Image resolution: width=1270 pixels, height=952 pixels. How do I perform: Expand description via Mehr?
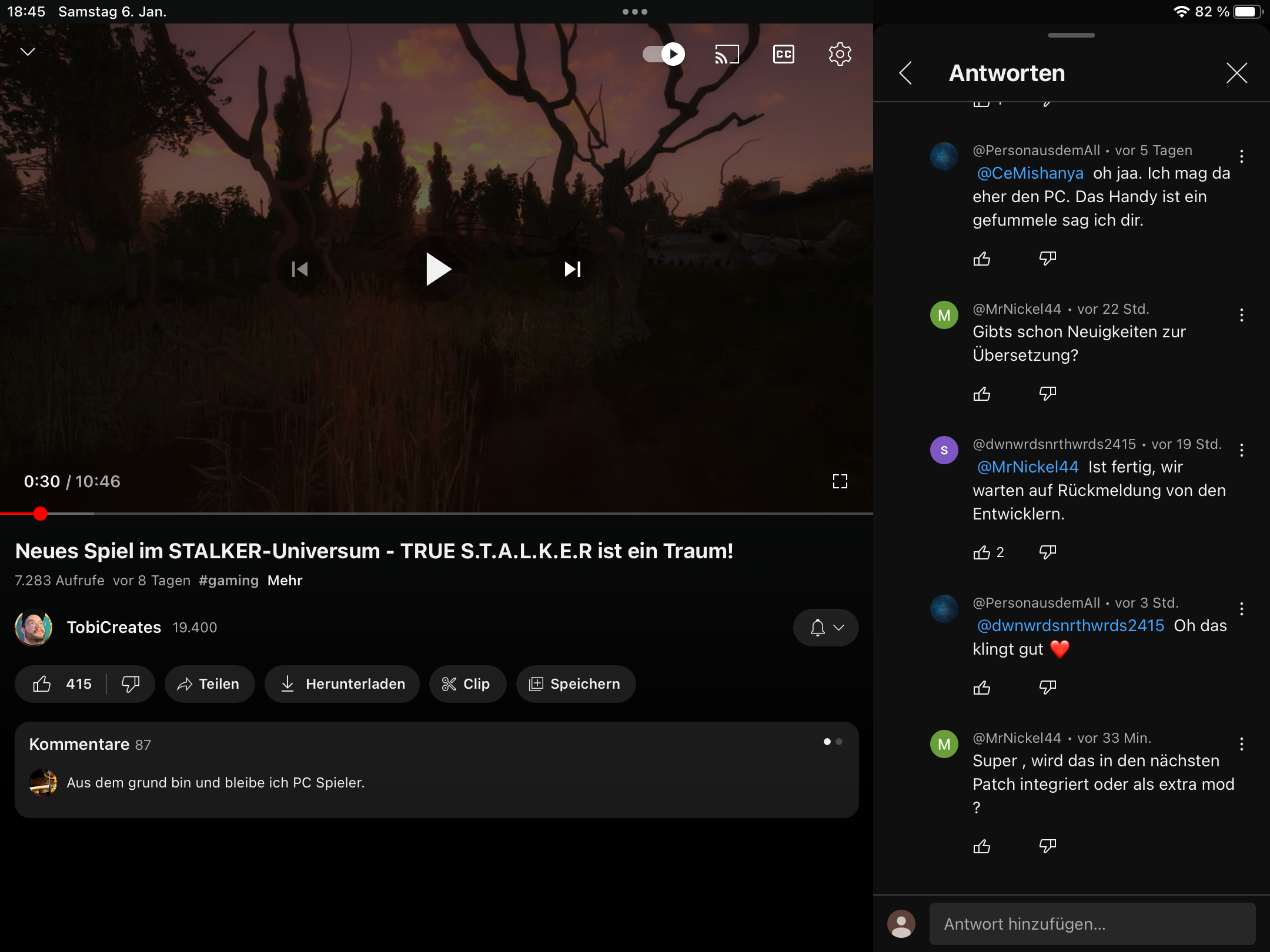(285, 581)
